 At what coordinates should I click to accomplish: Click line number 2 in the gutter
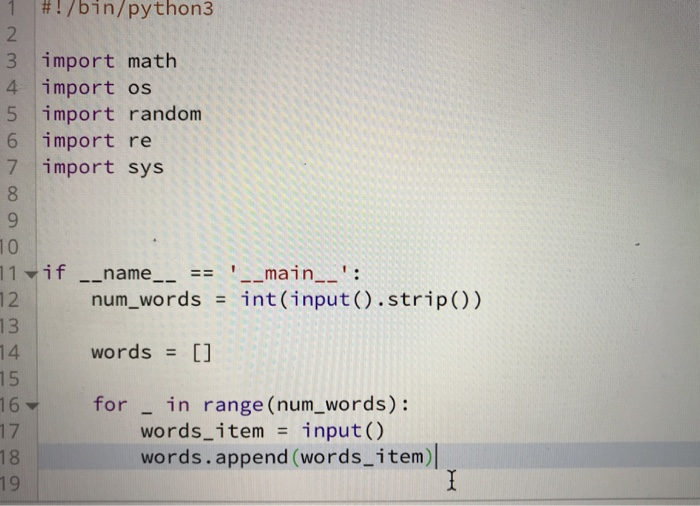coord(12,34)
